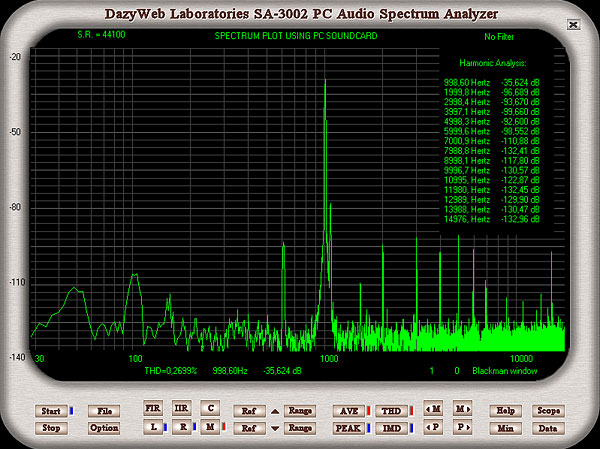Toggle the AVE averaging mode

click(348, 410)
